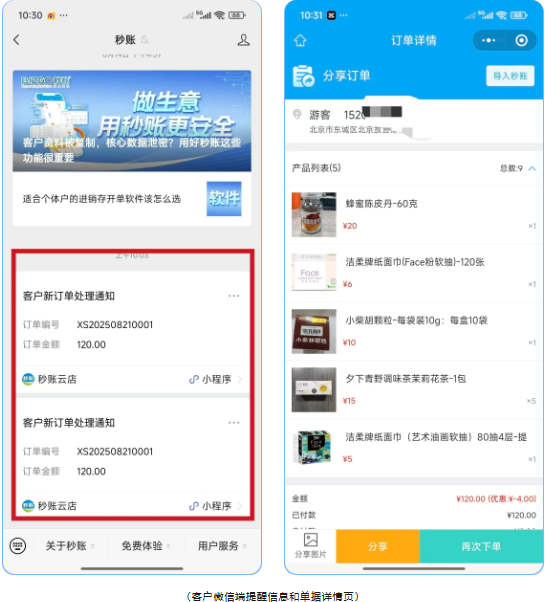Tap the location pin beside 游客
The image size is (545, 602).
[x=297, y=114]
